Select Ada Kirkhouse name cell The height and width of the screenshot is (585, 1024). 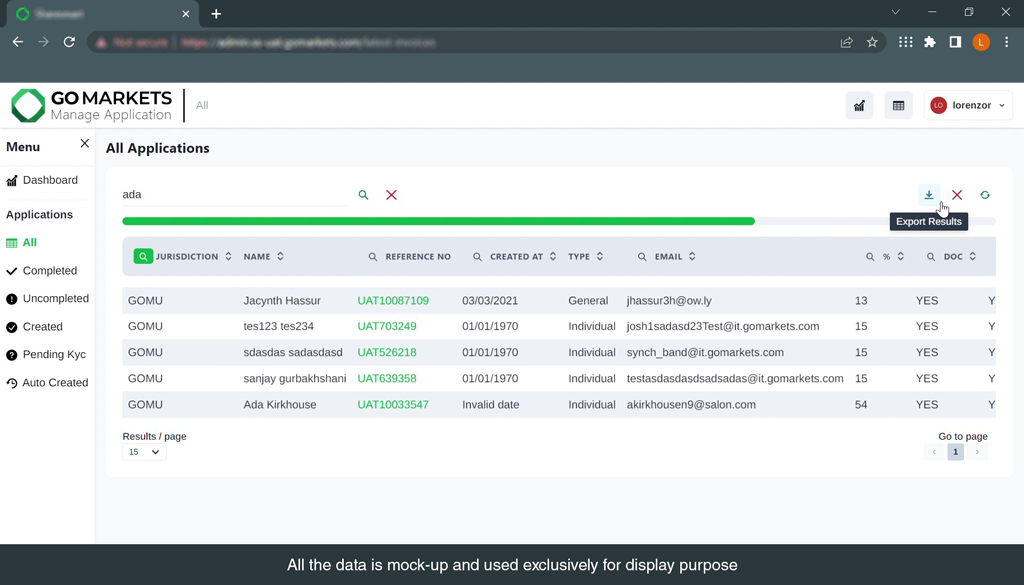point(280,404)
